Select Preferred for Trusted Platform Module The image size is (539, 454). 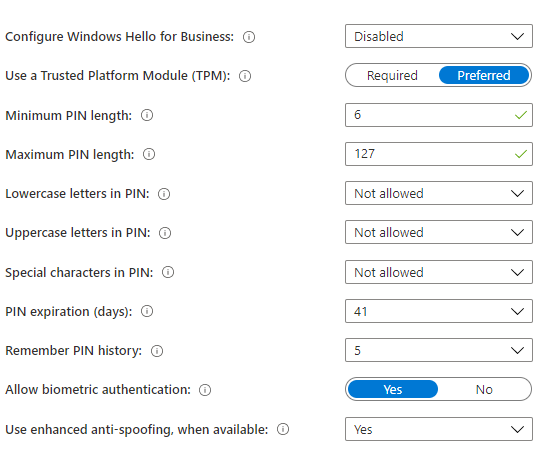tap(484, 75)
